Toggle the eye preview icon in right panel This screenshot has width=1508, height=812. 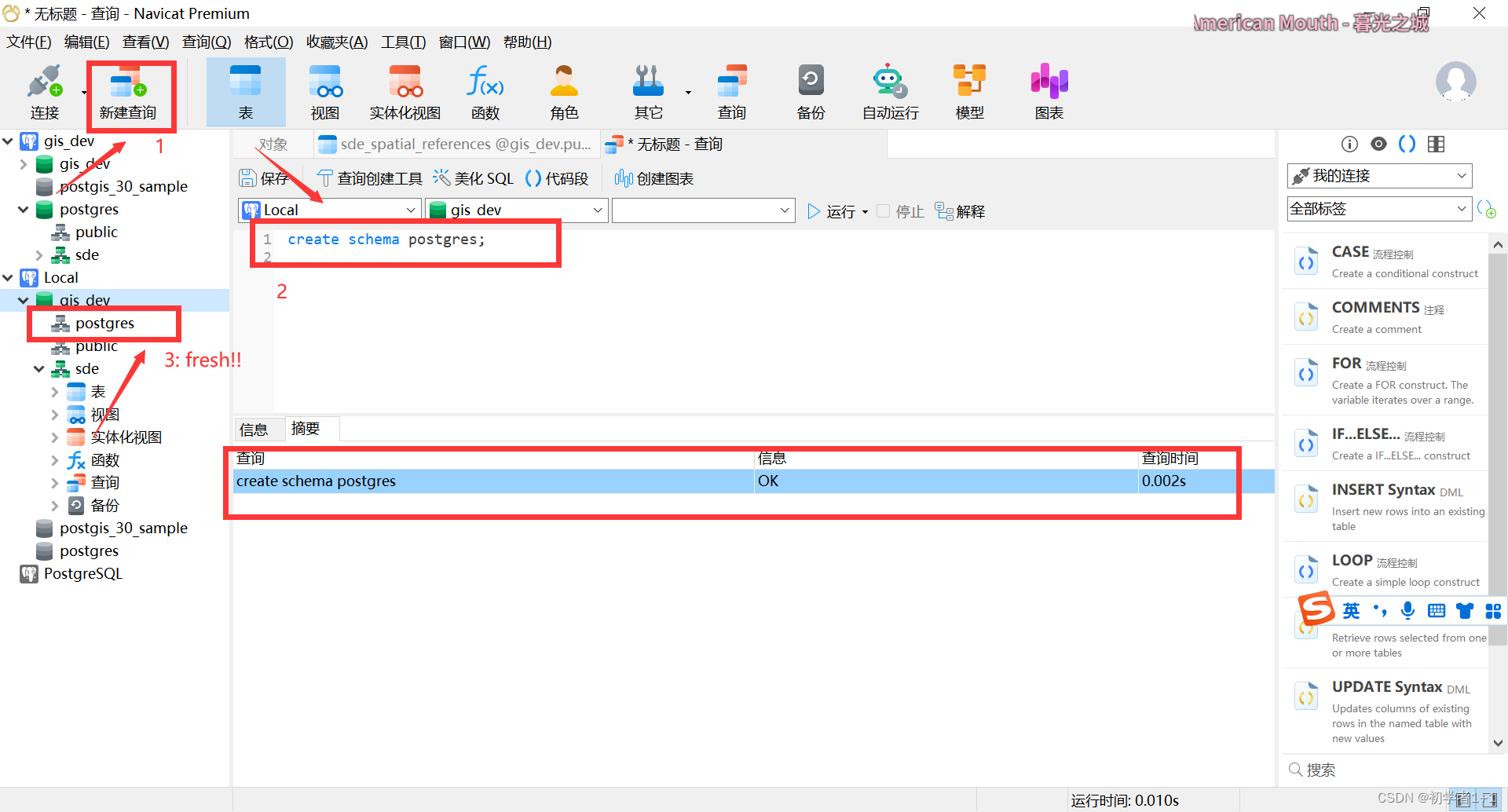pos(1379,144)
